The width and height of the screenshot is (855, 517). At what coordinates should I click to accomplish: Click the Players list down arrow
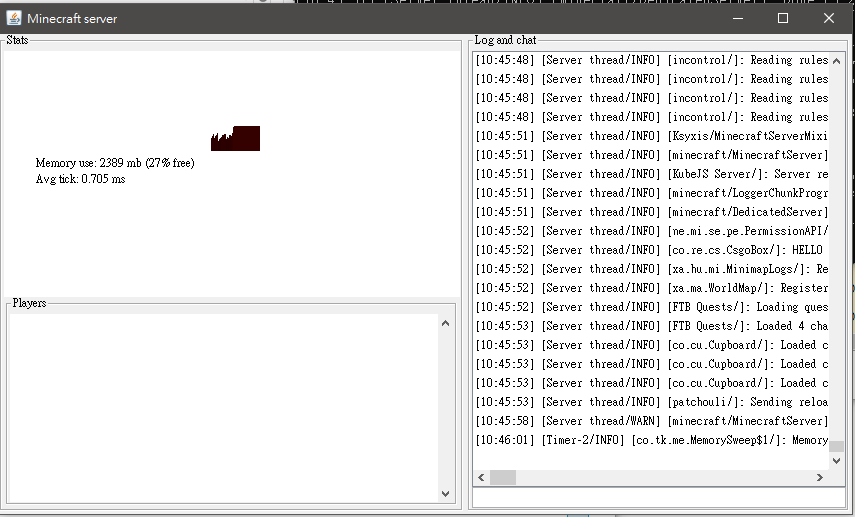coord(445,494)
